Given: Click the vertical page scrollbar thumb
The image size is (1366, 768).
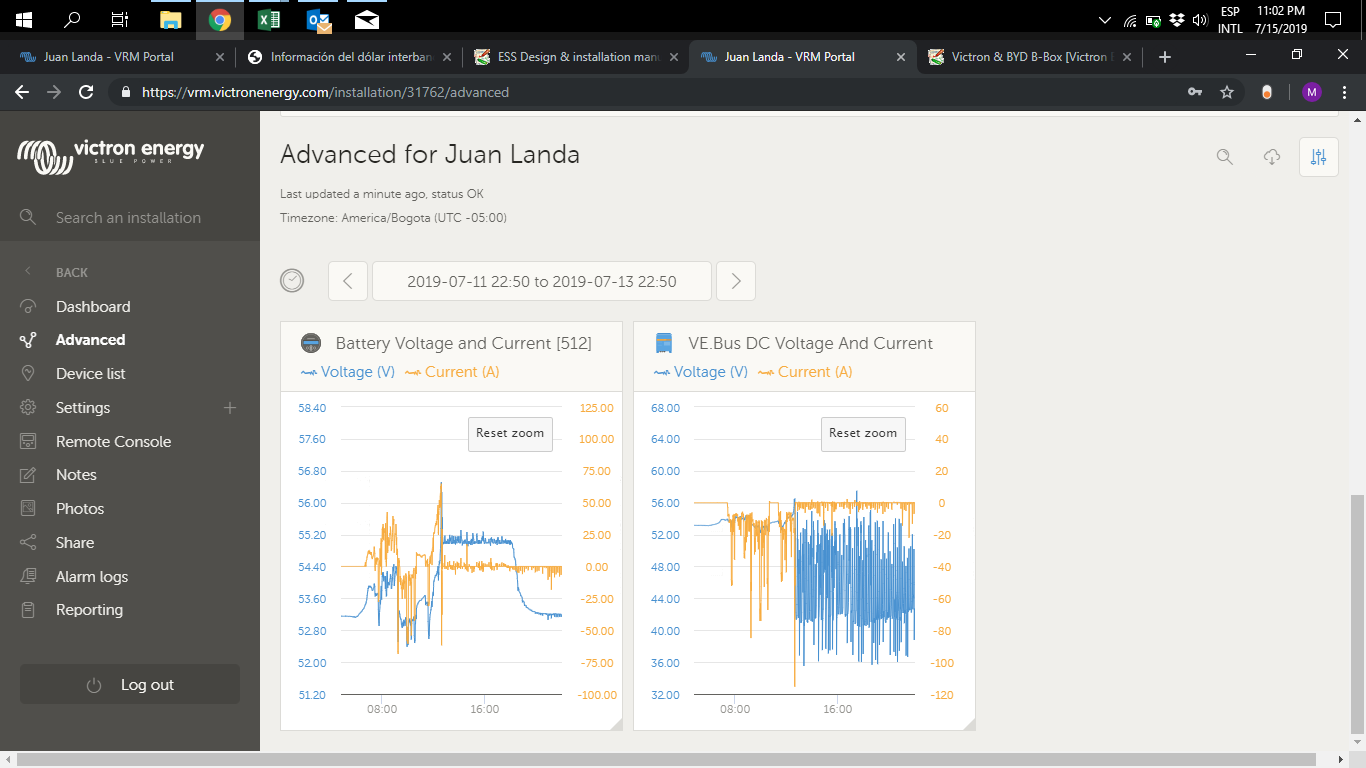Looking at the screenshot, I should point(1358,615).
